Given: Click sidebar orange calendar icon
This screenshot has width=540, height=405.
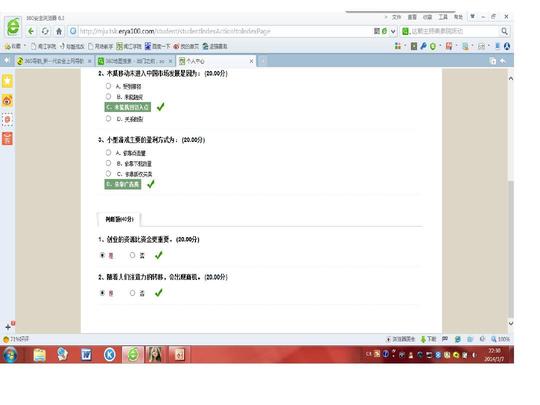Looking at the screenshot, I should [7, 138].
